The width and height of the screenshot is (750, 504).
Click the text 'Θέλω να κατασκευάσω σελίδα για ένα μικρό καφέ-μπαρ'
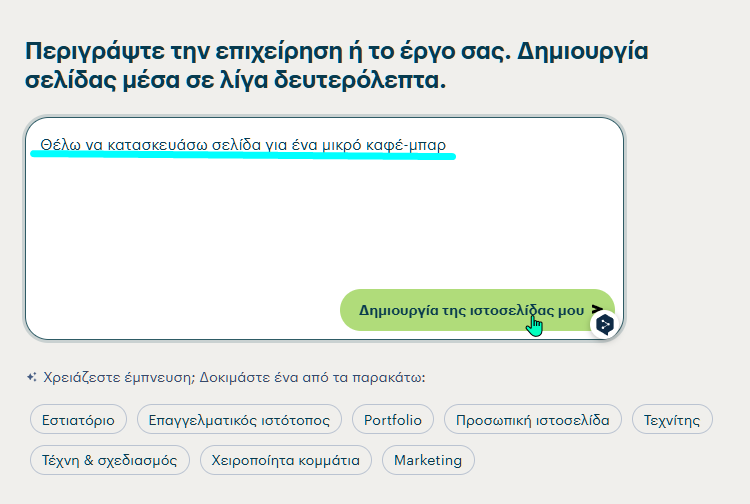pyautogui.click(x=243, y=144)
